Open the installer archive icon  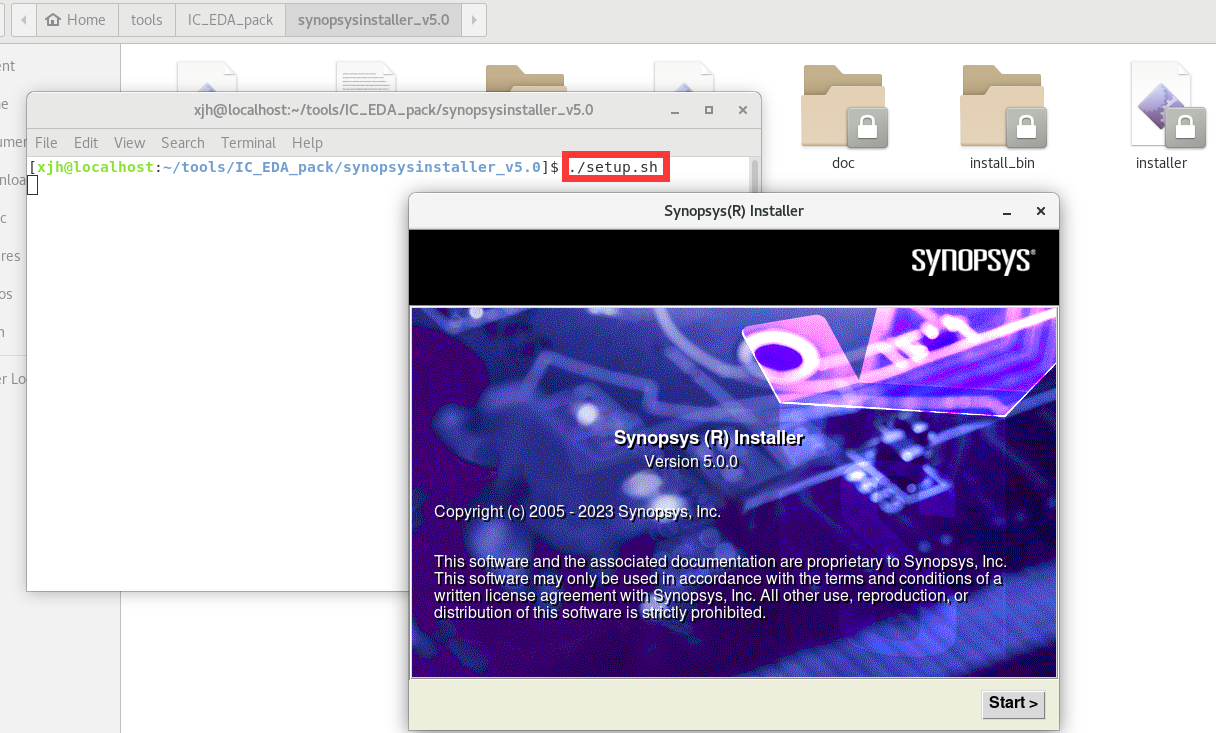coord(1161,104)
